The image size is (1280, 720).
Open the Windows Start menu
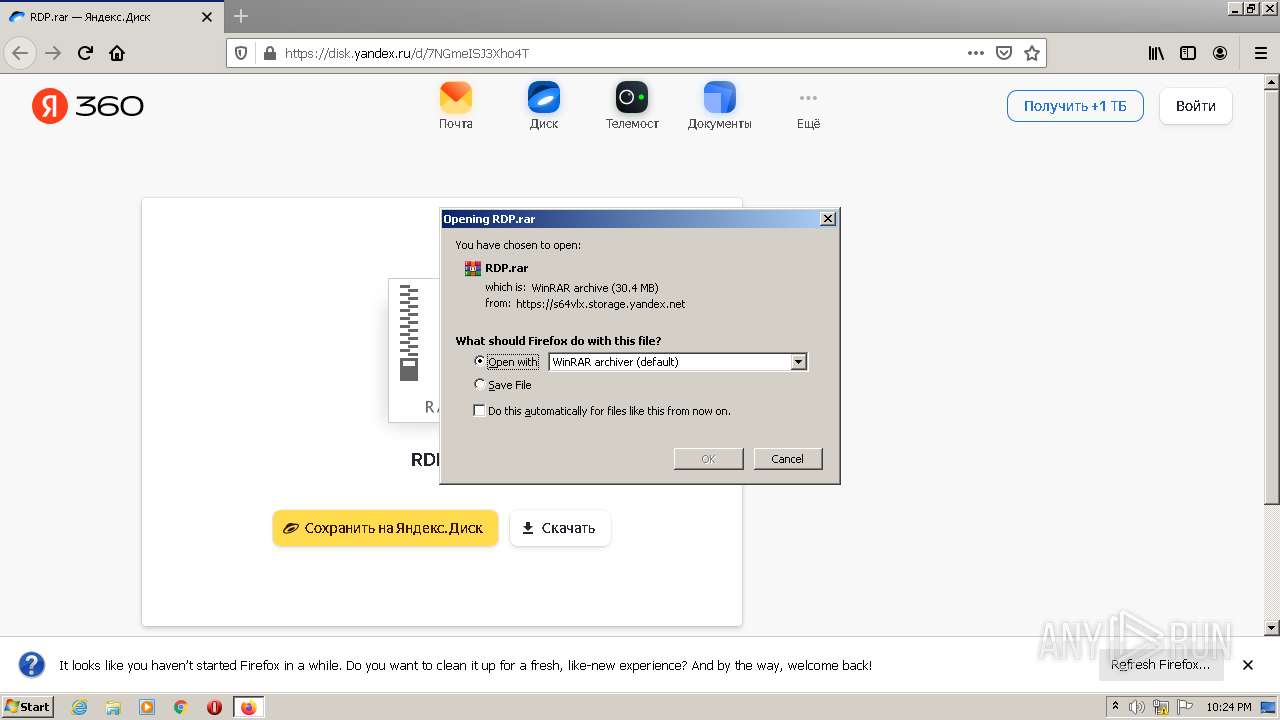pyautogui.click(x=28, y=707)
